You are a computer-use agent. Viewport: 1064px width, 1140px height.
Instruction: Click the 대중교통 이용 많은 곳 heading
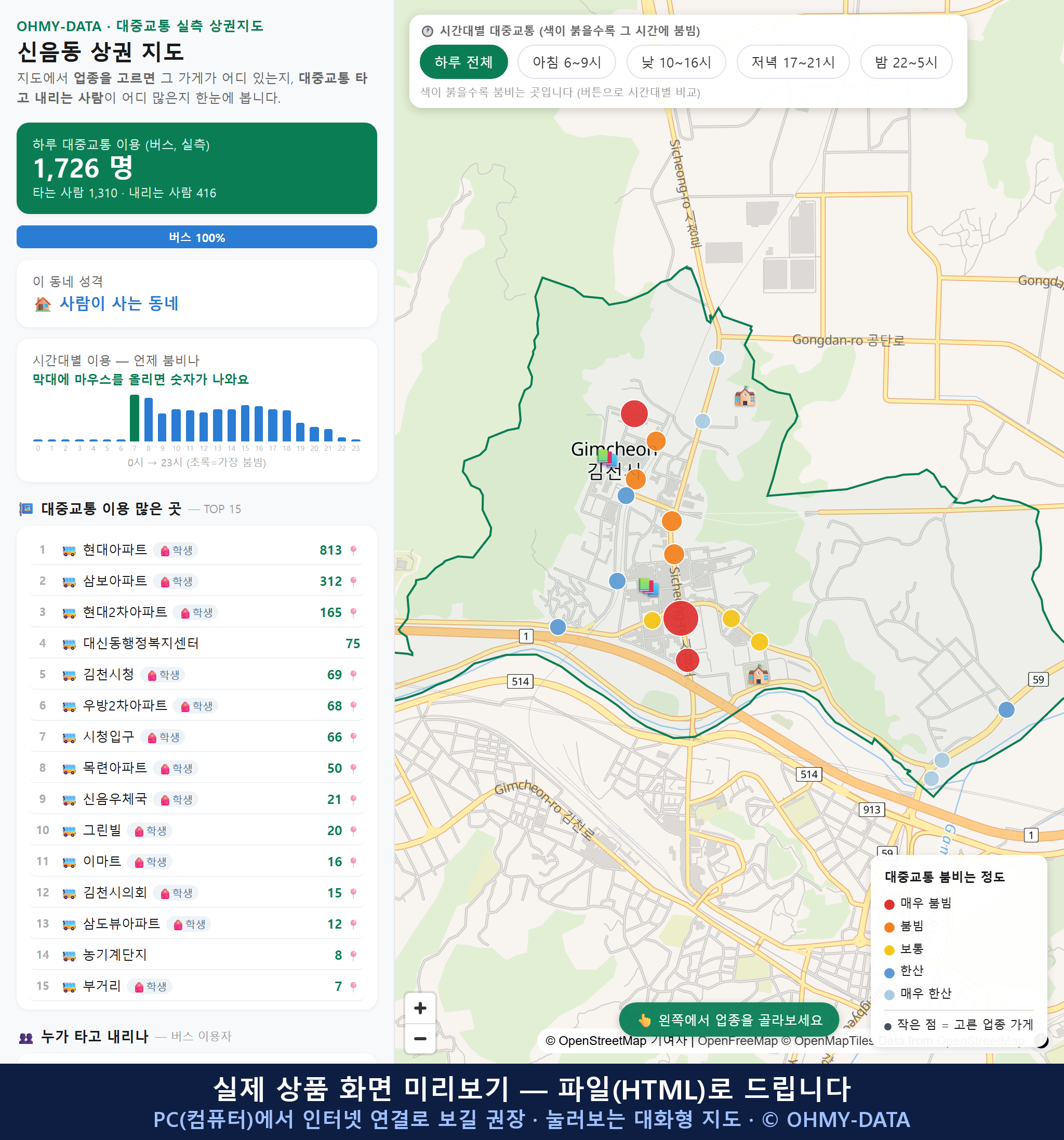click(111, 508)
